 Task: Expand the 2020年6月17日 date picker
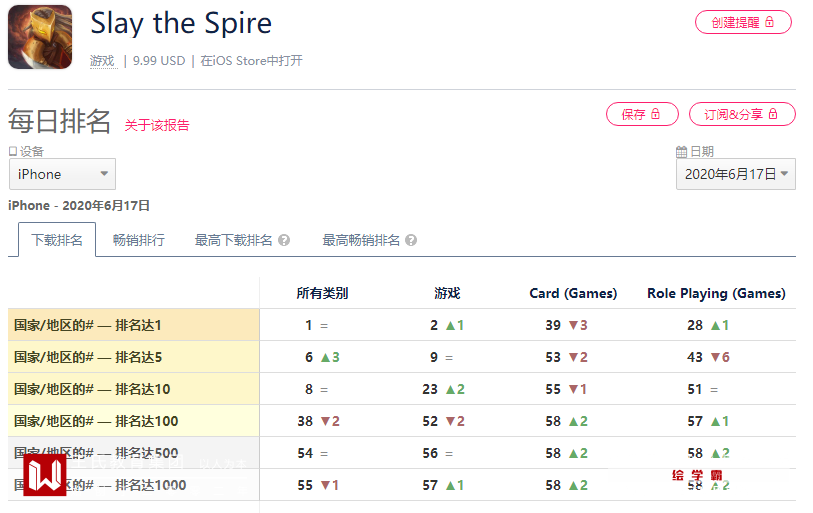(736, 174)
